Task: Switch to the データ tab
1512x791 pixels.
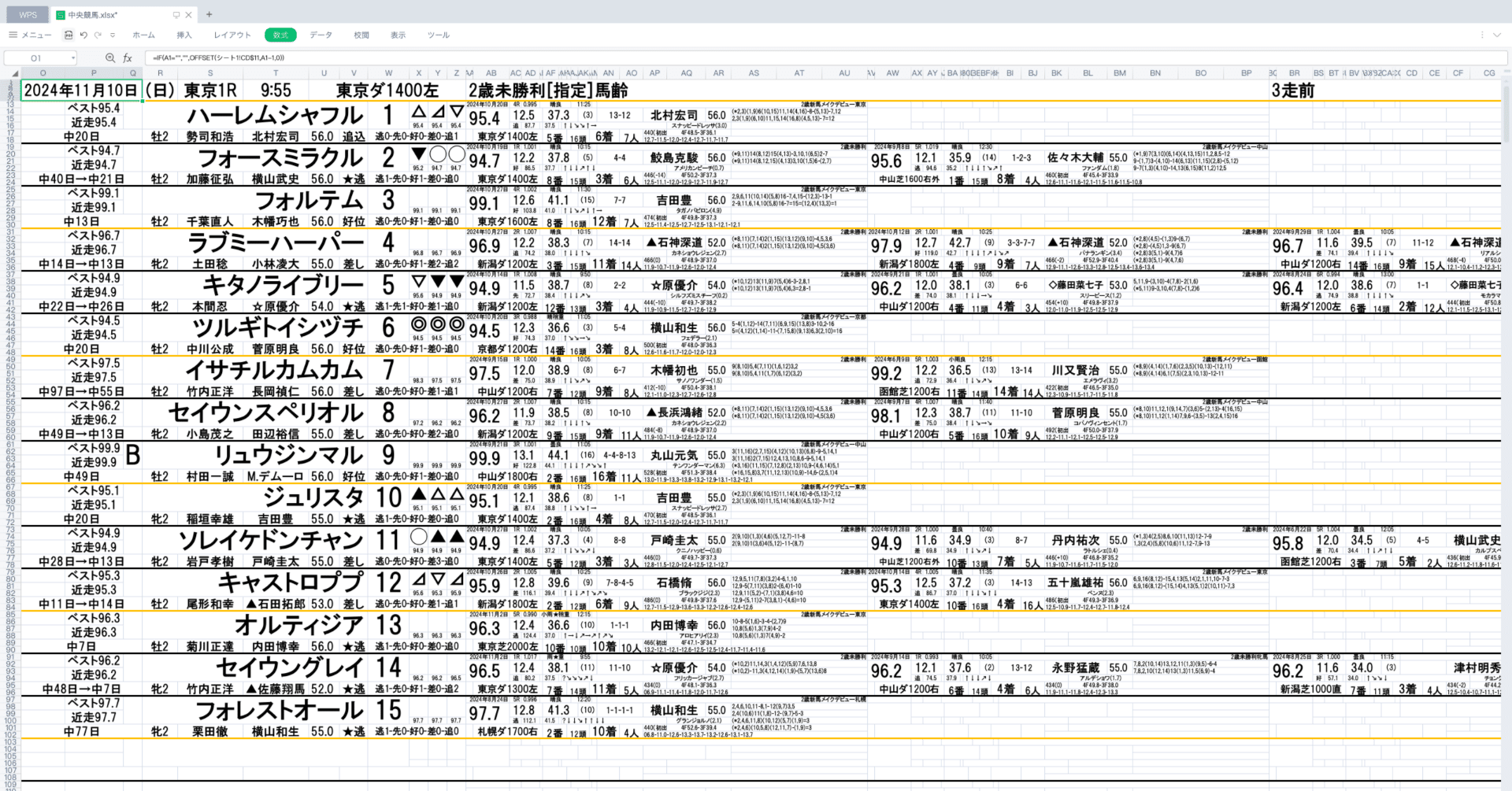Action: [x=321, y=35]
